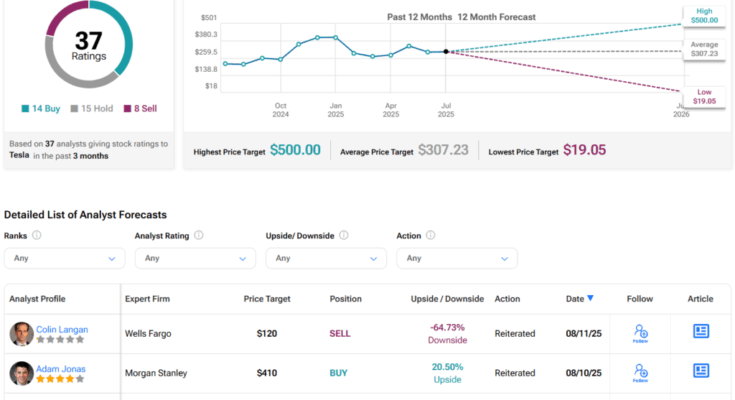The width and height of the screenshot is (735, 400).
Task: Click the Jul 2025 black chart point
Action: [x=446, y=52]
